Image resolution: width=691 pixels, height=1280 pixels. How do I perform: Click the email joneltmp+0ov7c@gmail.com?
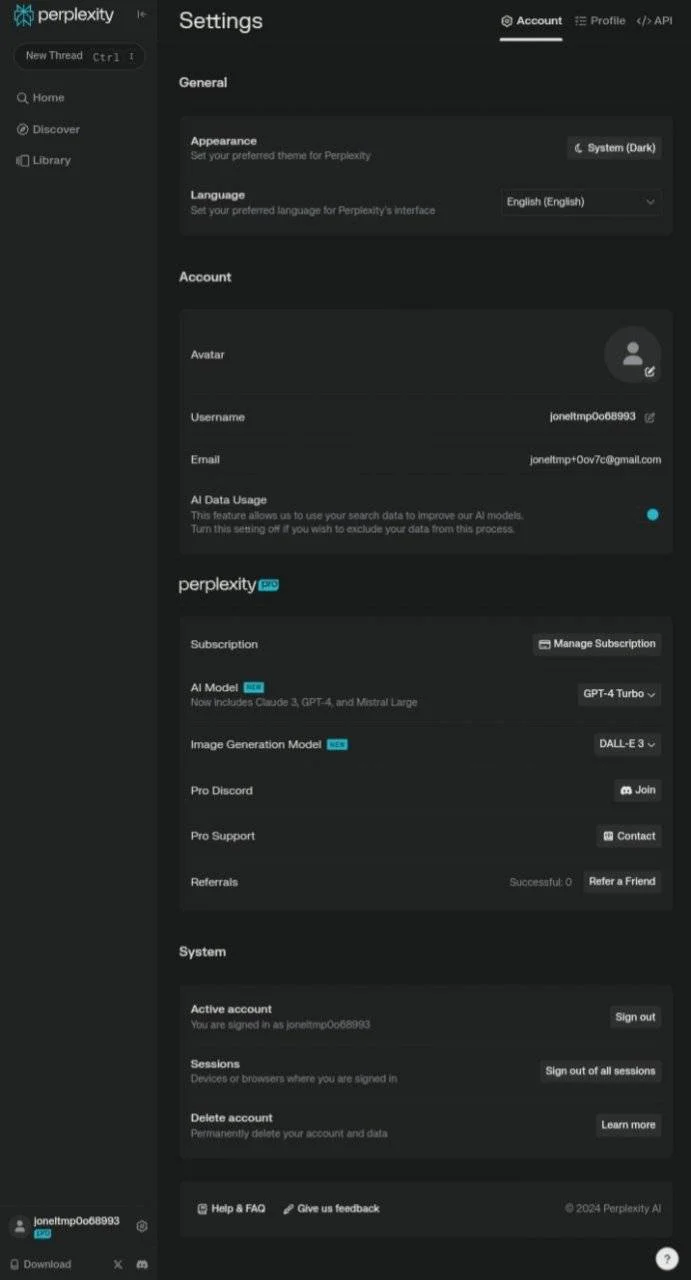tap(595, 460)
